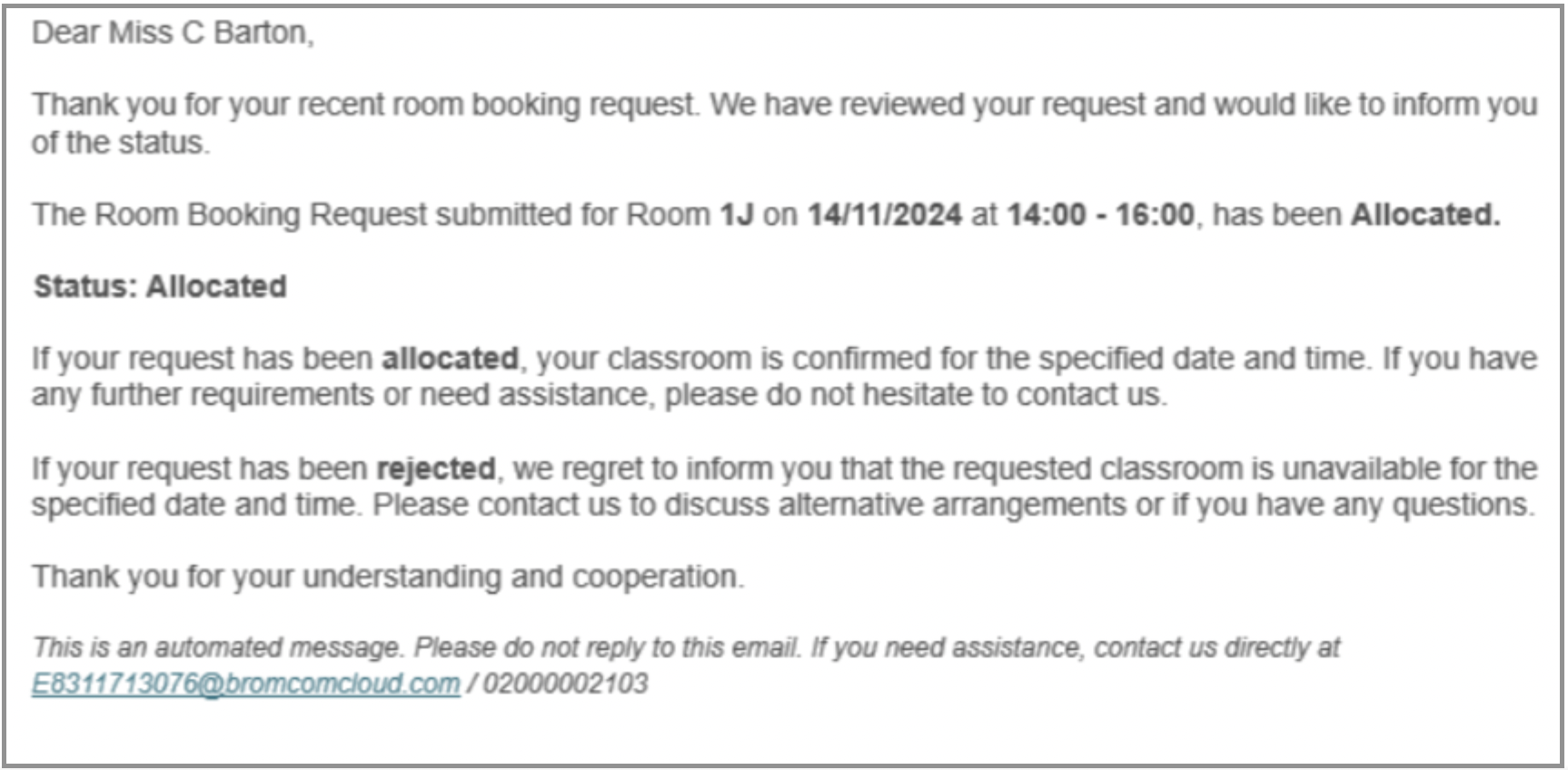1568x770 pixels.
Task: Click the phone number 02000002103
Action: coord(565,684)
